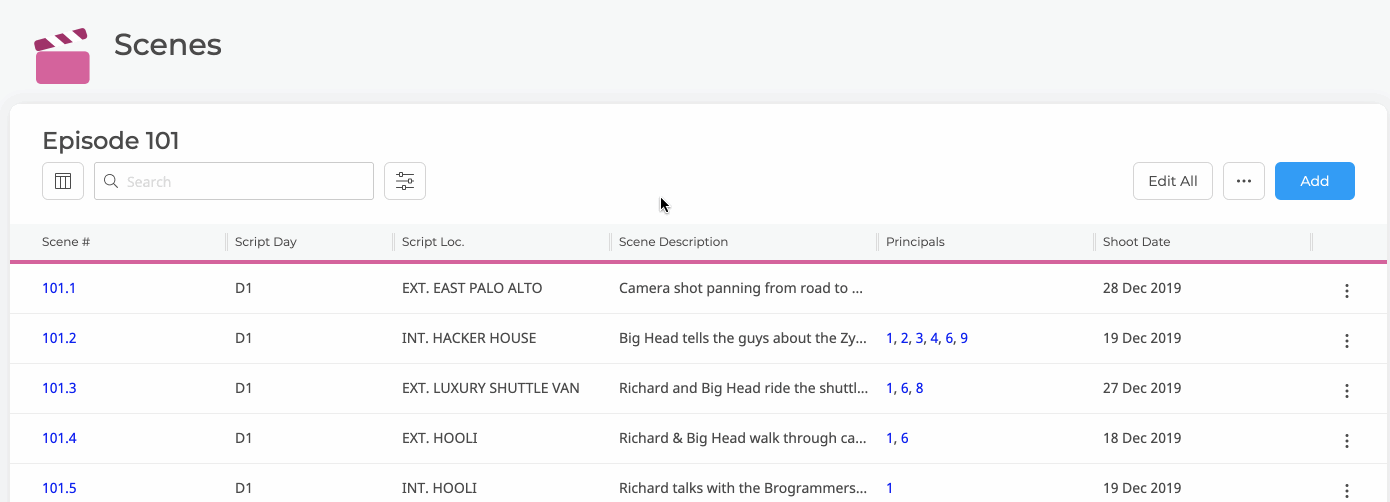Open row options for scene 101.3
This screenshot has height=502, width=1390.
(1347, 391)
